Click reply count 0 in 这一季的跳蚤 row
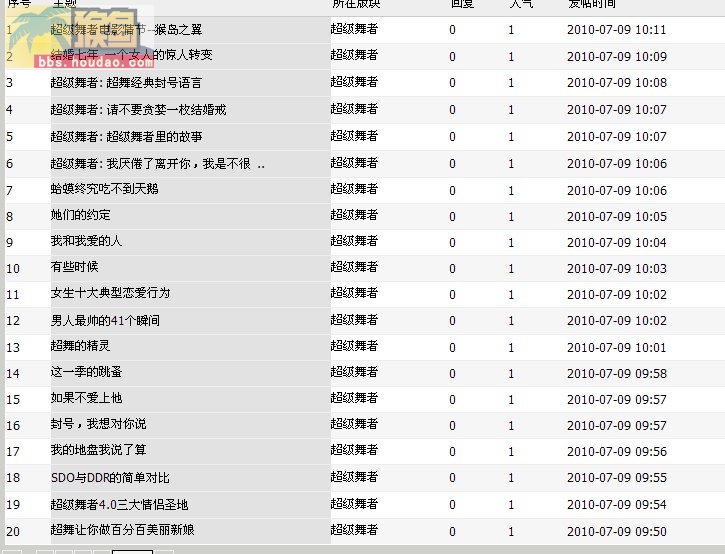 click(x=452, y=374)
